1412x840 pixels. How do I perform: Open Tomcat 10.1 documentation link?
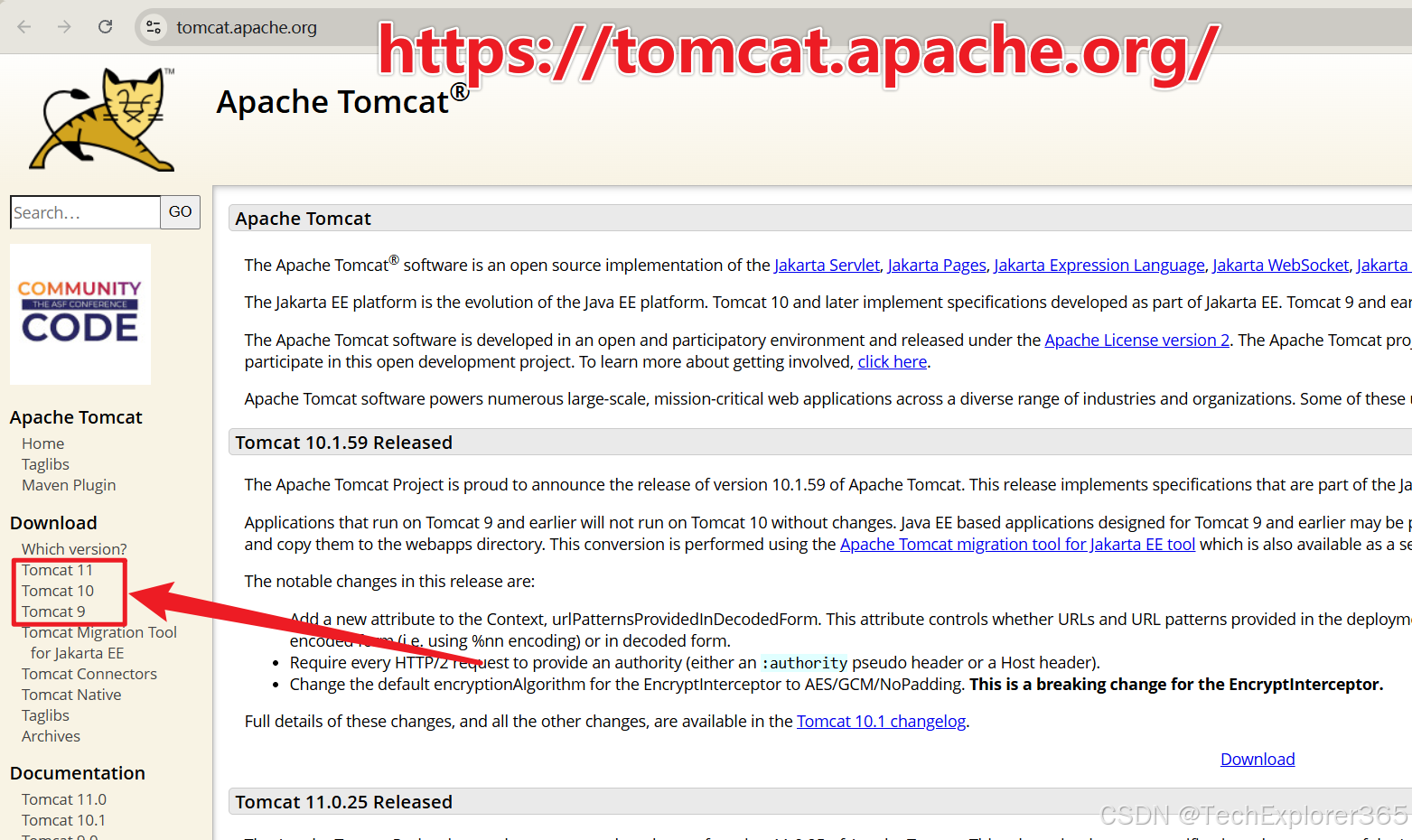click(63, 820)
